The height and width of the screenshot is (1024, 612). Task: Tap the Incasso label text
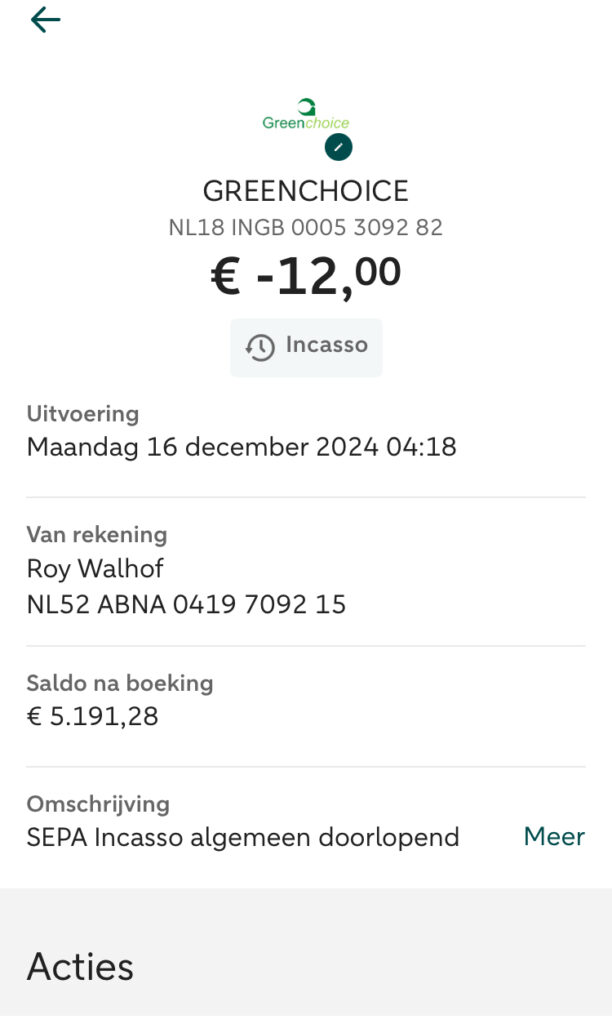point(327,346)
